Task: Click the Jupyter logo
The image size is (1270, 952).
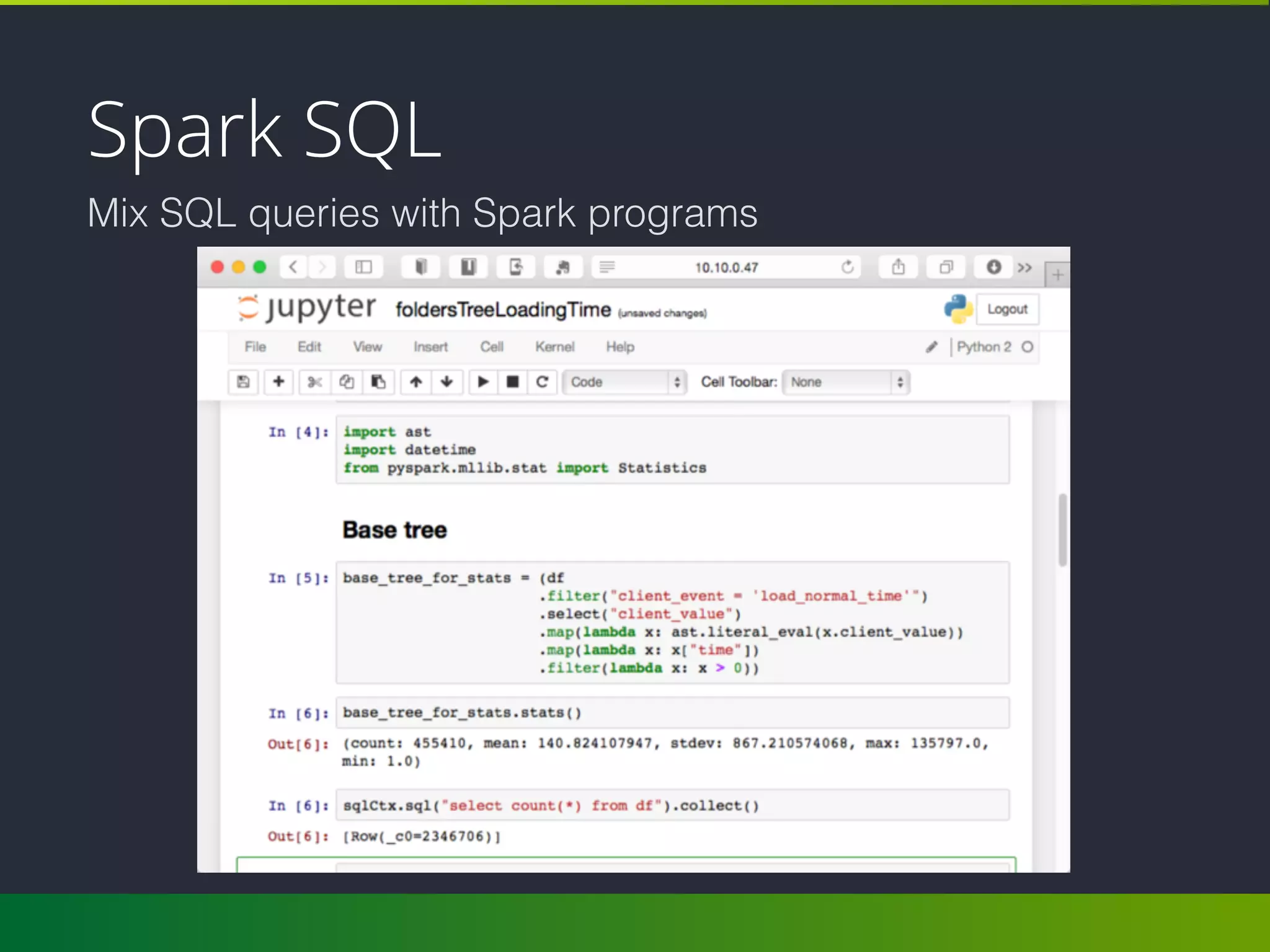Action: click(308, 308)
